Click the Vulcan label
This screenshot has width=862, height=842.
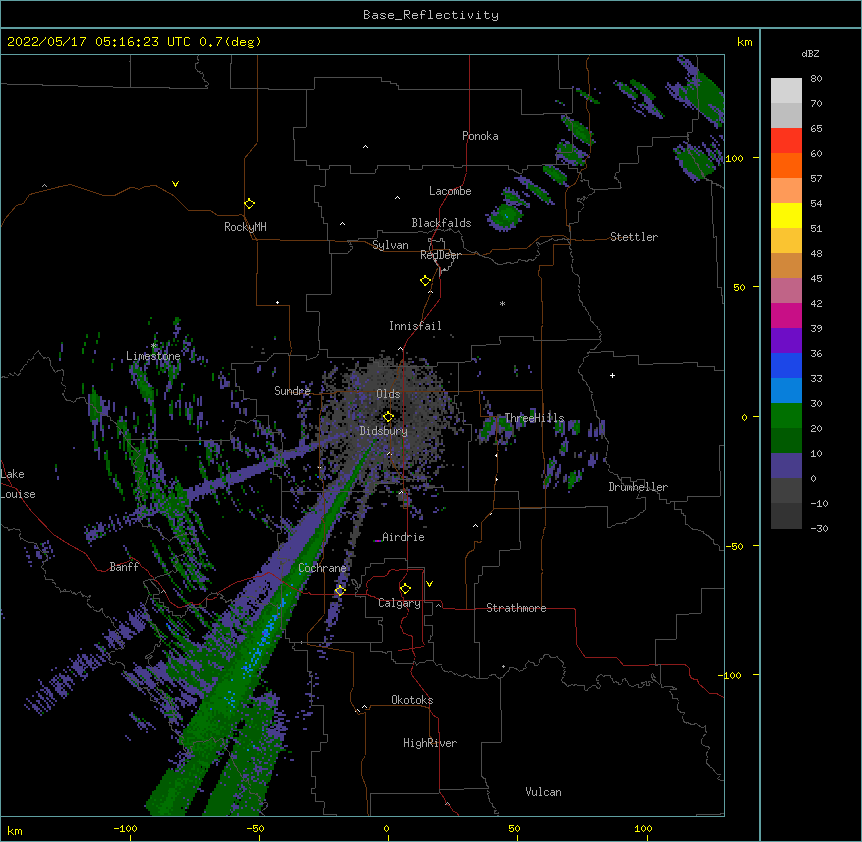[x=543, y=792]
